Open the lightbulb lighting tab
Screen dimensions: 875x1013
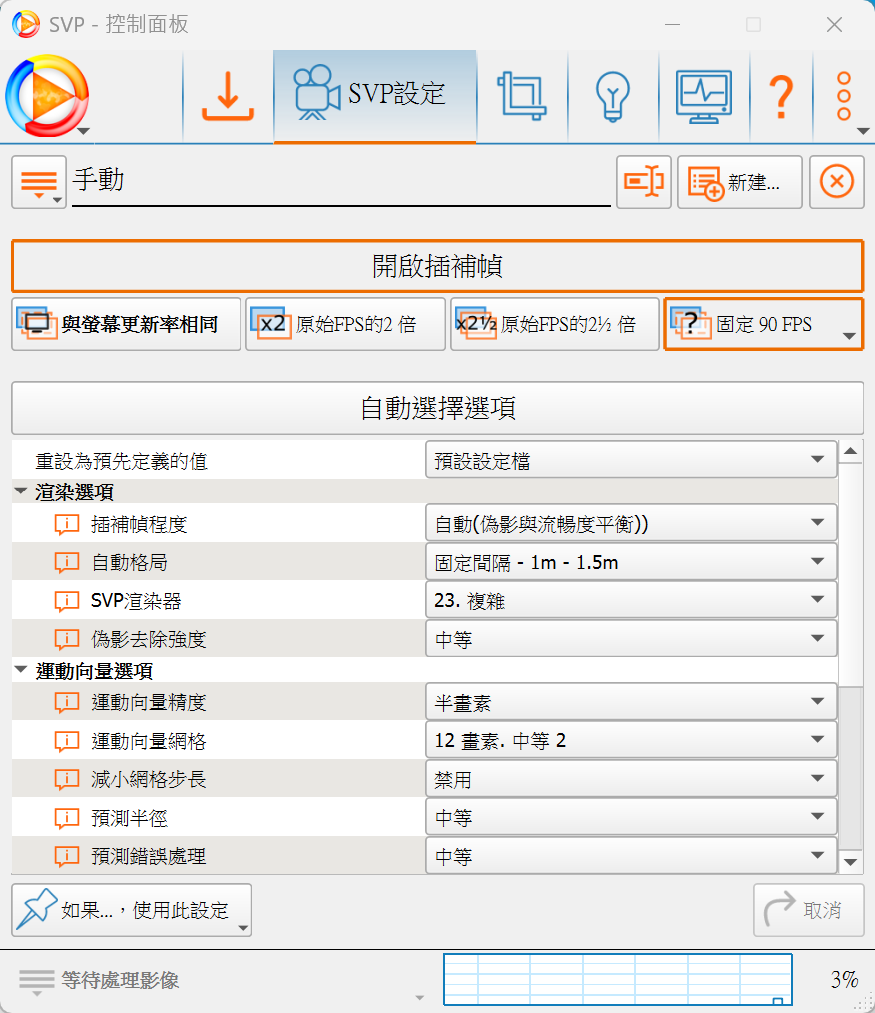pyautogui.click(x=612, y=96)
